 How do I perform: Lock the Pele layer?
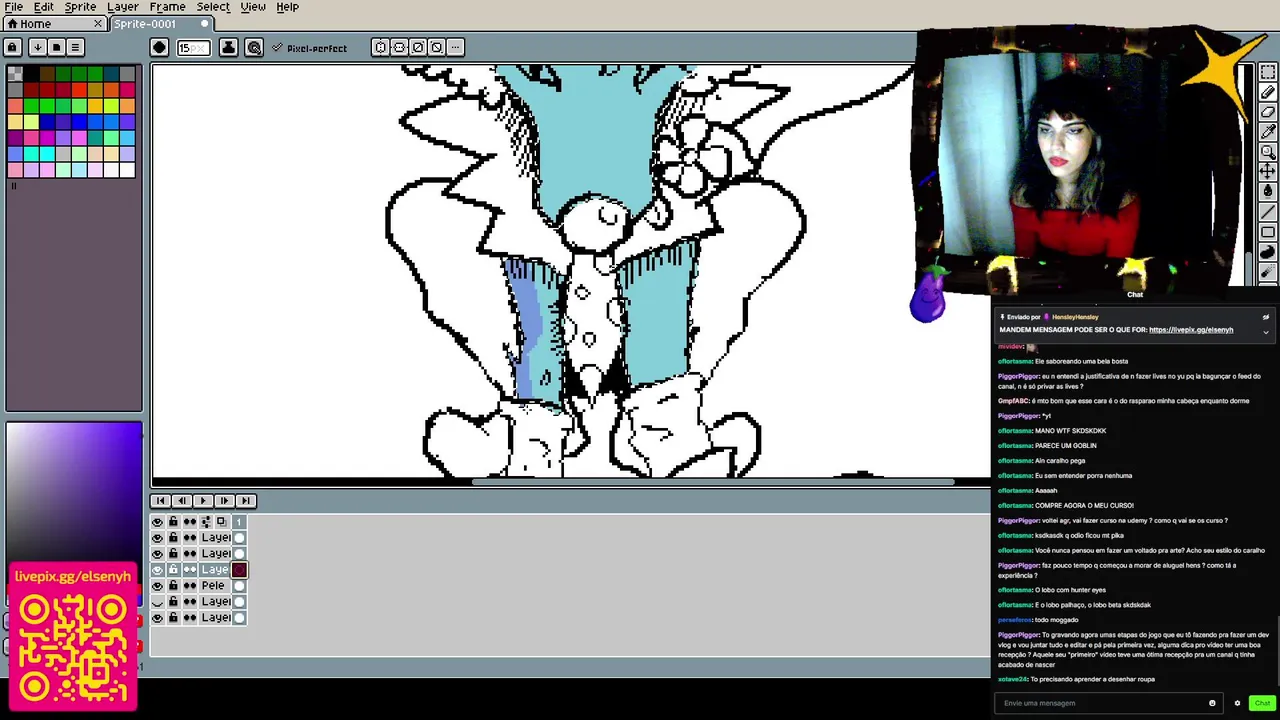(173, 585)
